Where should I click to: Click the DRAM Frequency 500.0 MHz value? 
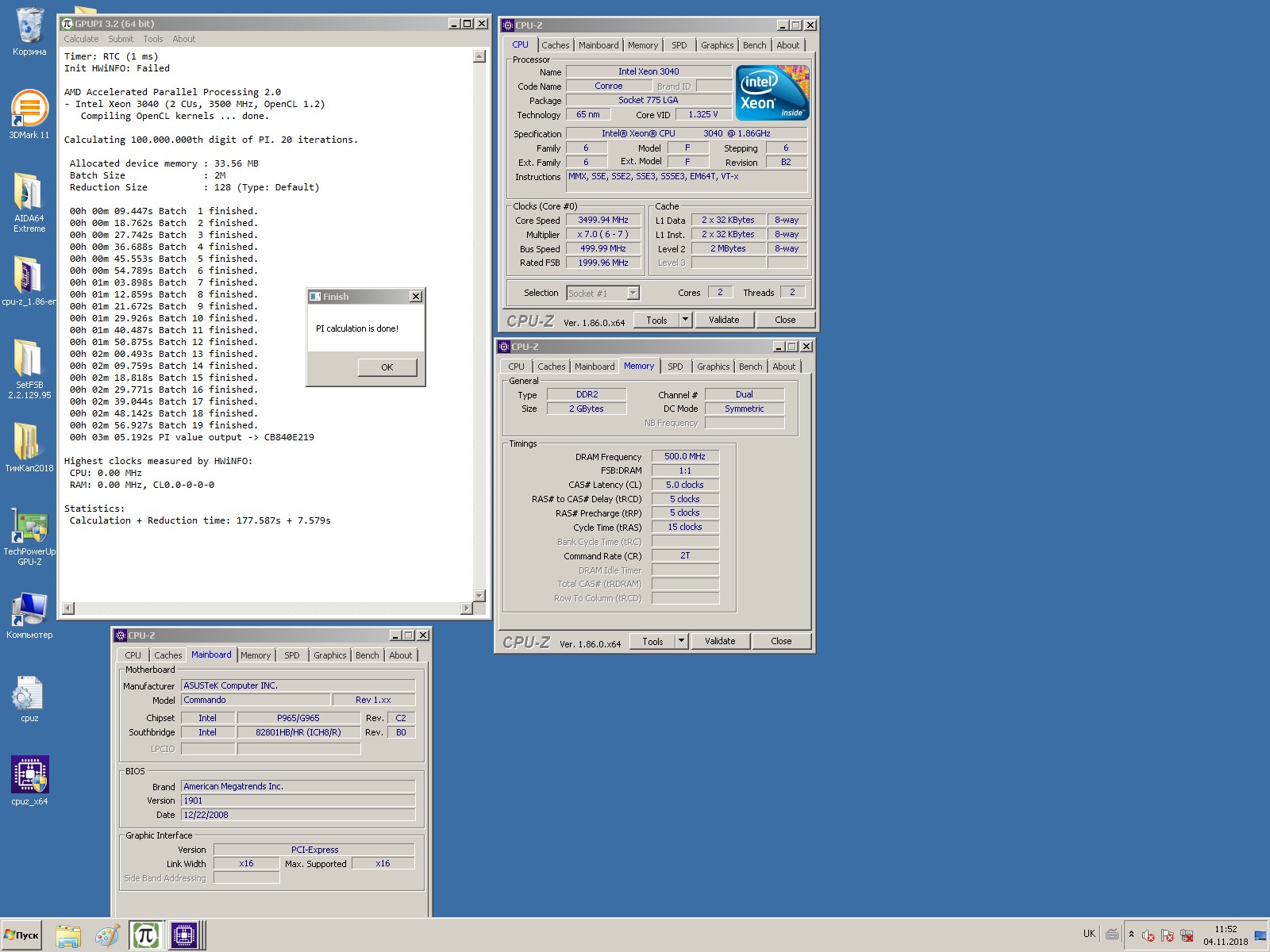point(685,456)
